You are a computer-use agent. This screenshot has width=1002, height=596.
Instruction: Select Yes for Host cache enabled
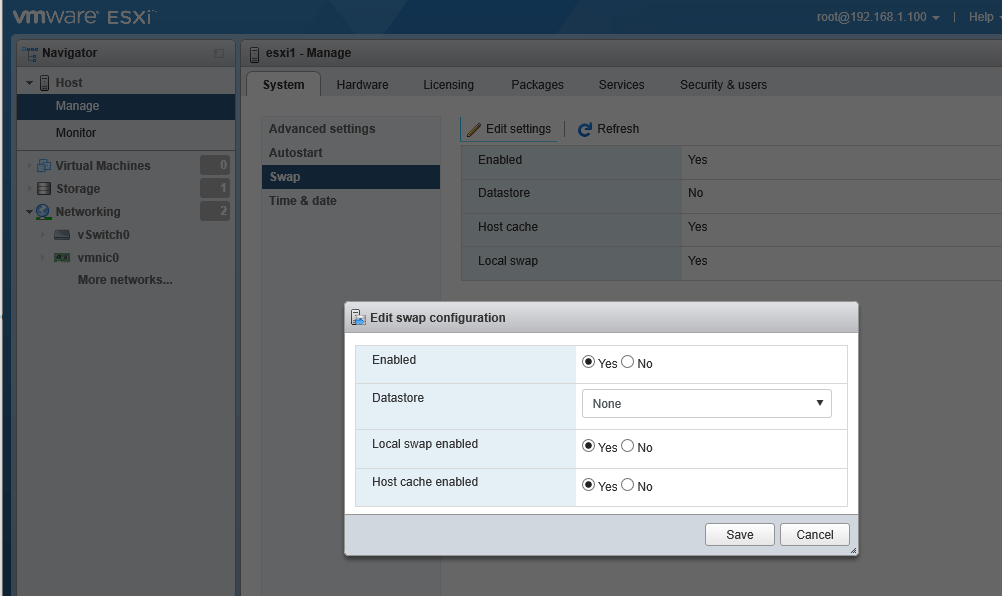(588, 485)
